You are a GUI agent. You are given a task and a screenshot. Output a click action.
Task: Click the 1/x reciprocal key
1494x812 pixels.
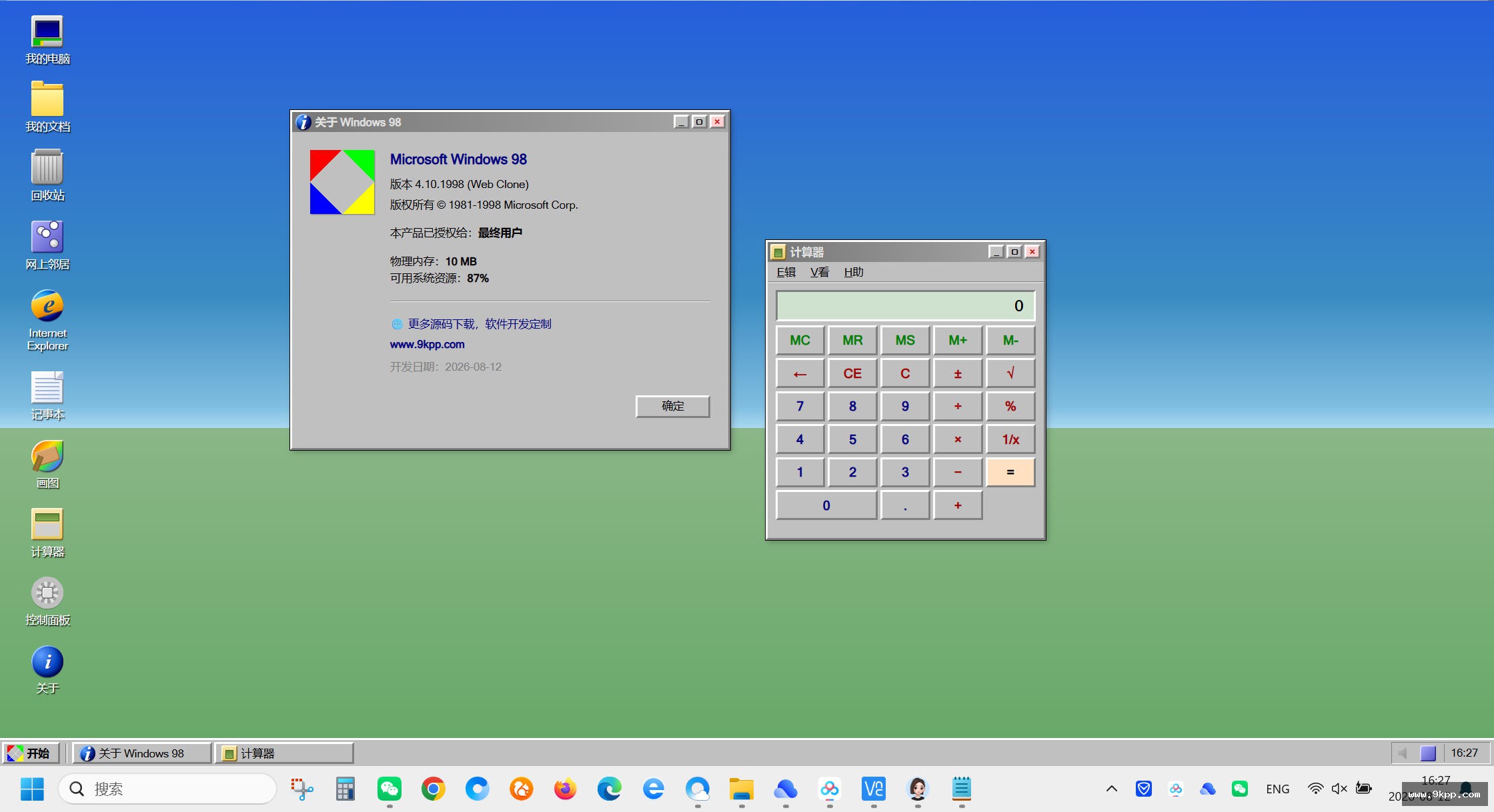tap(1010, 439)
